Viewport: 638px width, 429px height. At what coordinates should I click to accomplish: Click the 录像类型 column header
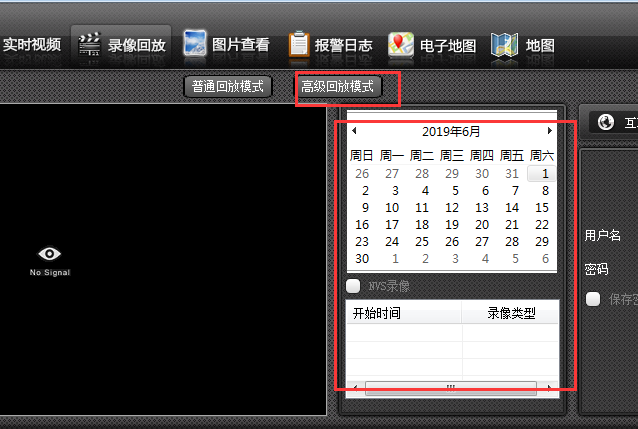[510, 313]
